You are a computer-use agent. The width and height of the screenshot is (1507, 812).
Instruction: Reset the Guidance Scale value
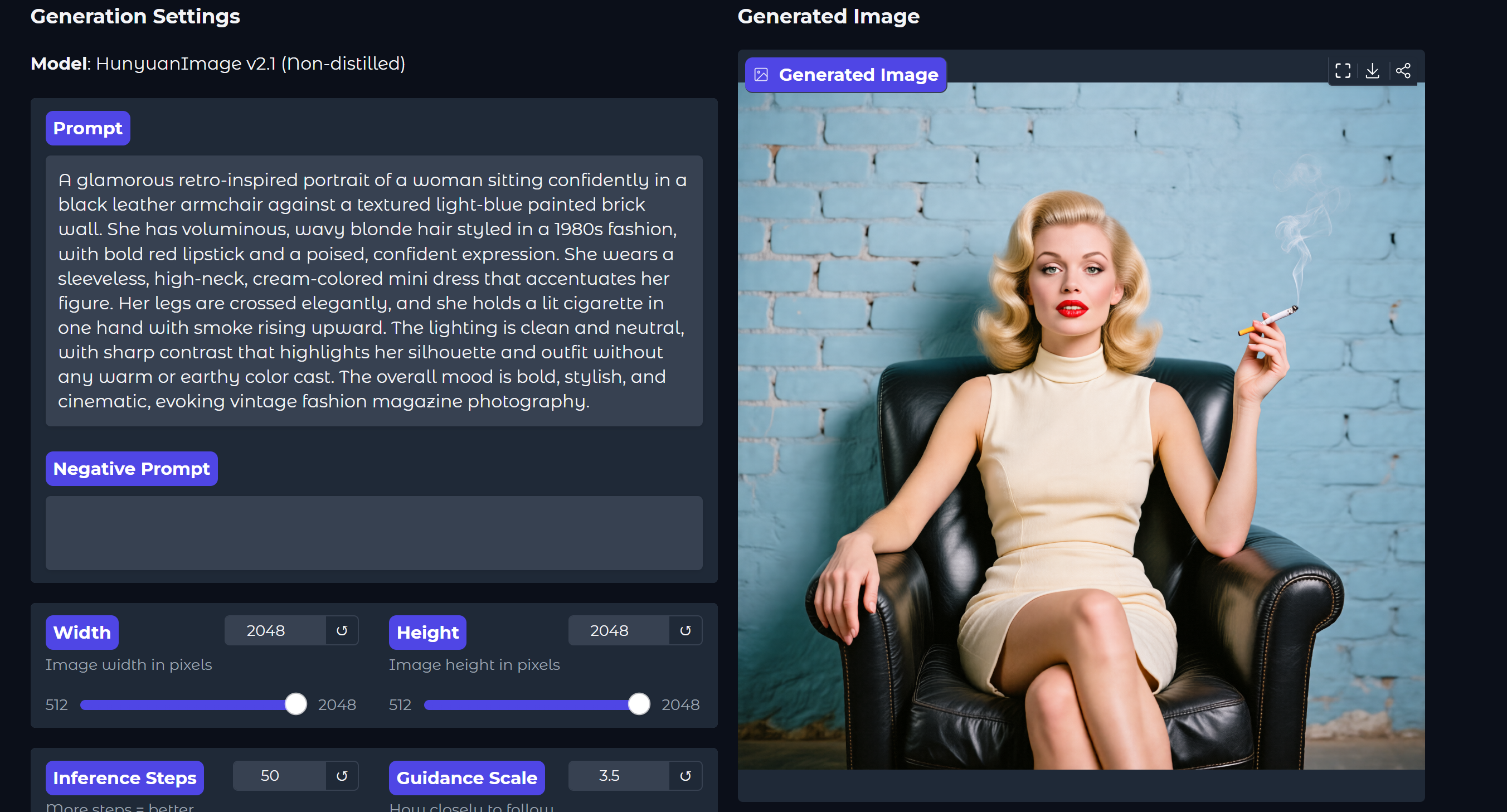click(x=685, y=775)
